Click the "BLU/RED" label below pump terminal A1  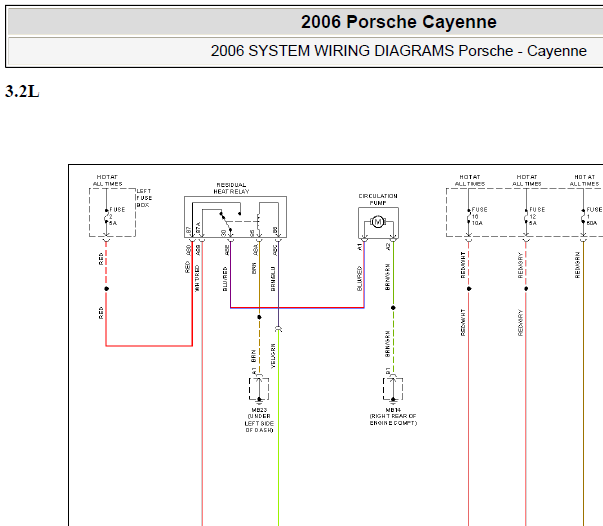pyautogui.click(x=360, y=278)
